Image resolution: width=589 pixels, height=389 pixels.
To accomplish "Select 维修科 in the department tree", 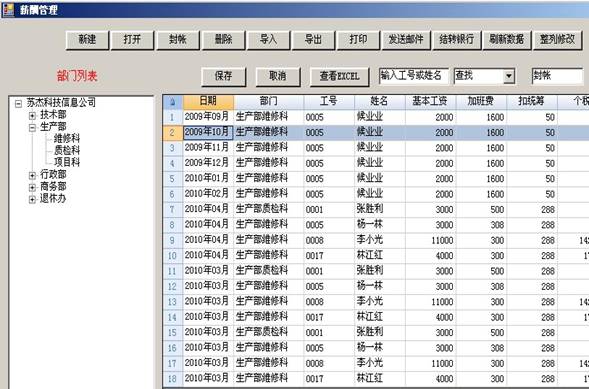I will click(x=67, y=139).
